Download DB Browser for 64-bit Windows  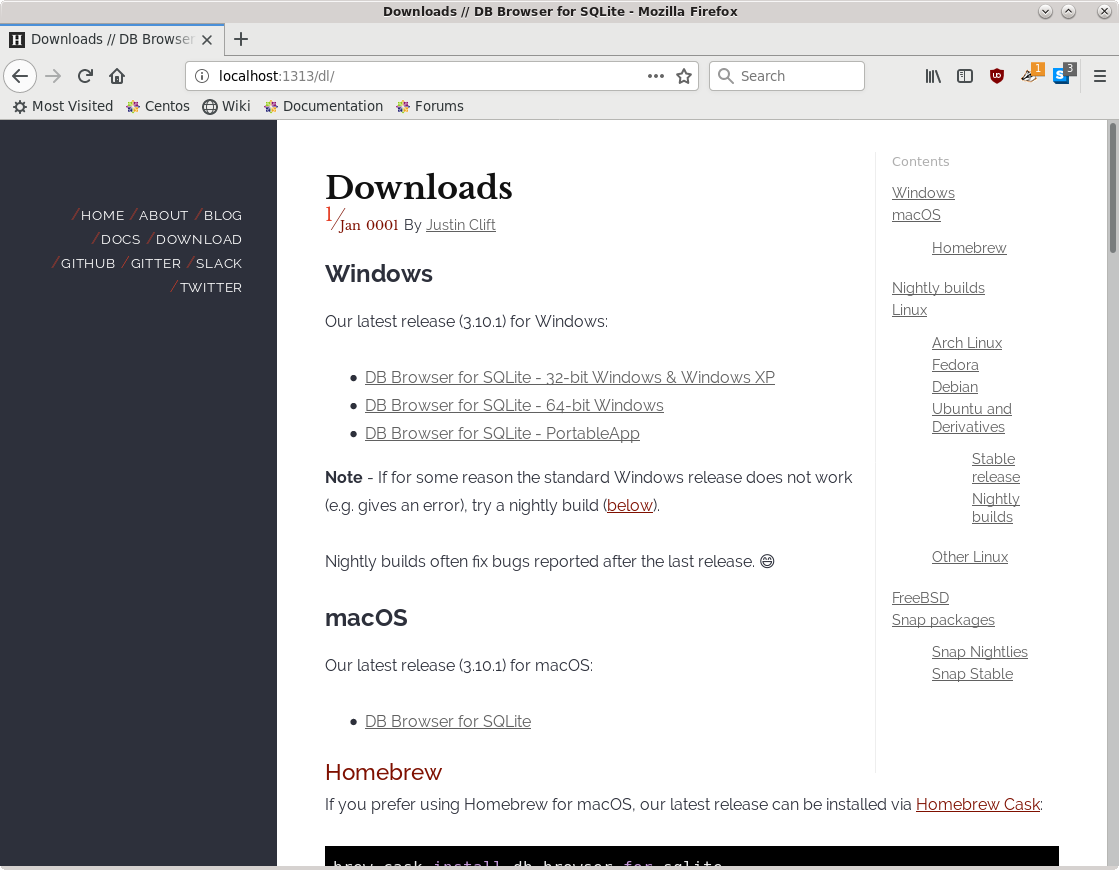tap(514, 405)
